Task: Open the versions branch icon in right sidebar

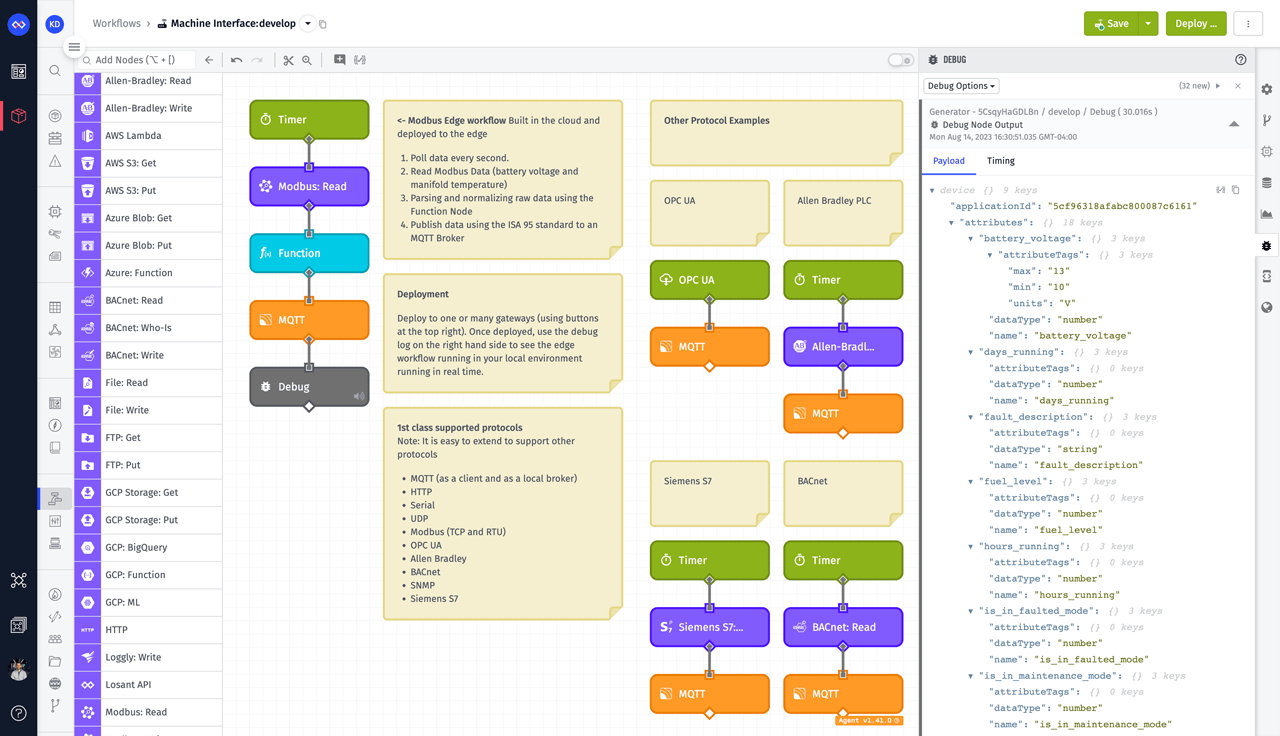Action: tap(1267, 121)
